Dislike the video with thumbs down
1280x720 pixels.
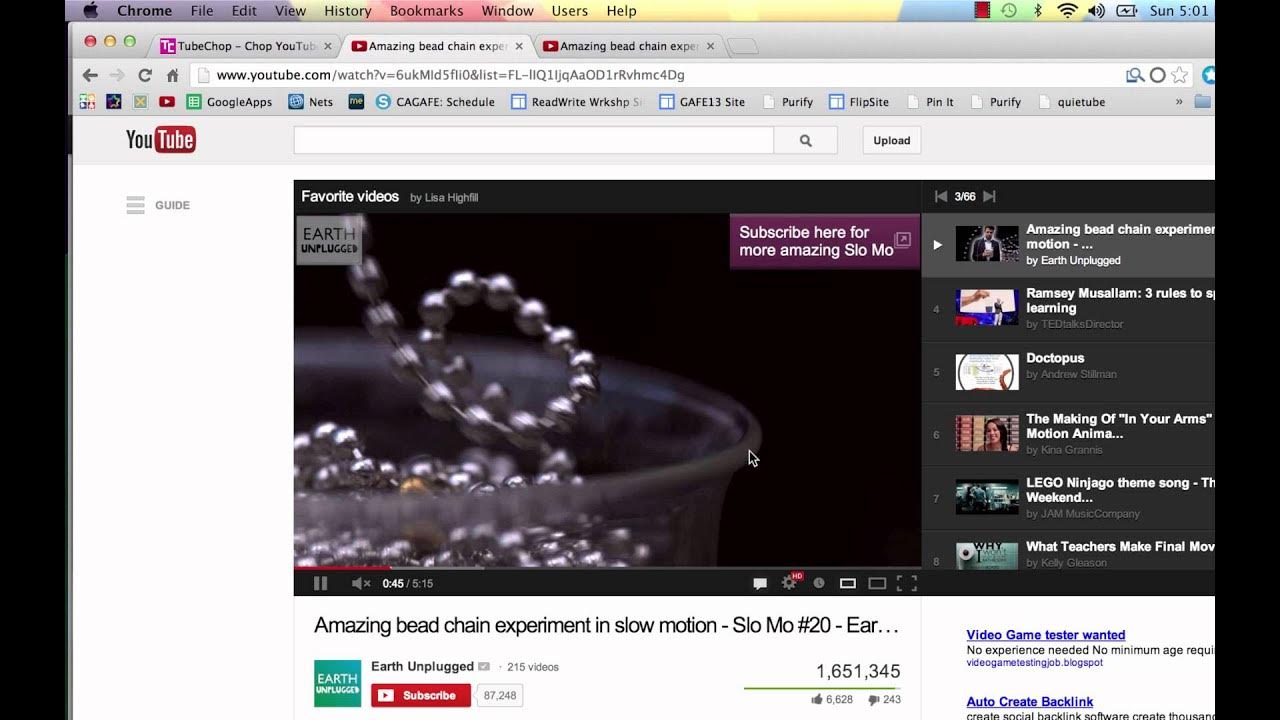click(874, 700)
